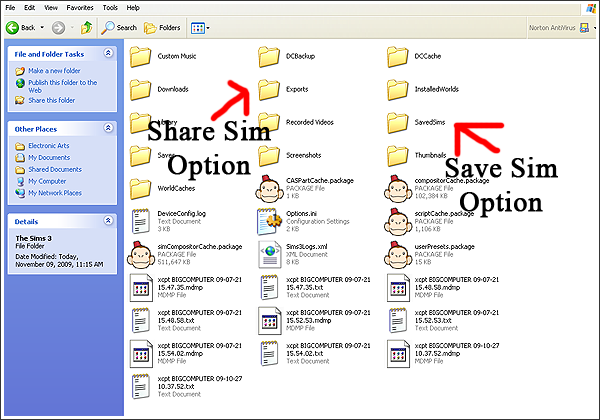This screenshot has width=600, height=420.
Task: Select xcpt 15.47.35.mdmp file icon
Action: click(x=140, y=288)
